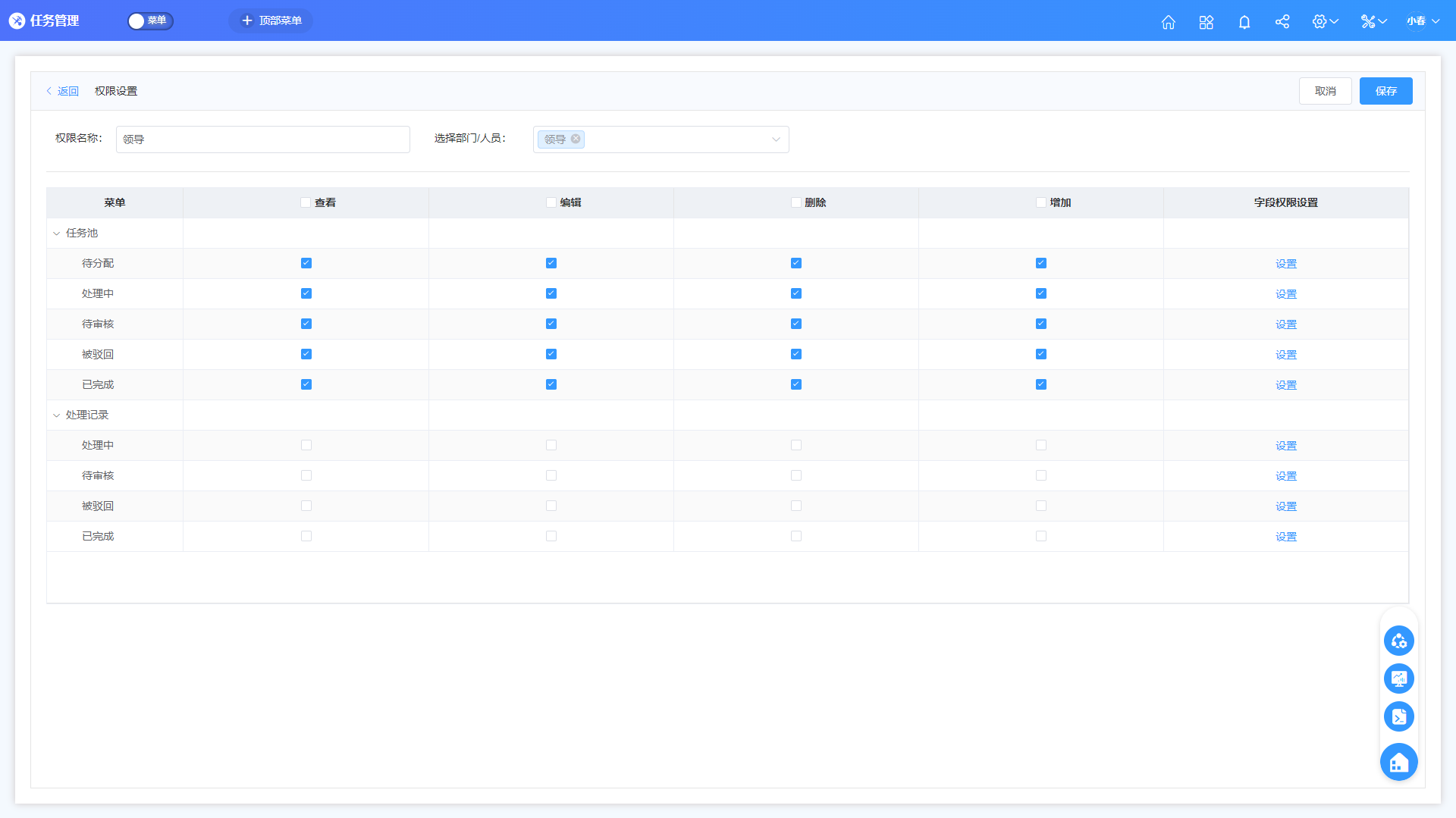Viewport: 1456px width, 818px height.
Task: Click the 顶部菜单 button
Action: point(271,20)
